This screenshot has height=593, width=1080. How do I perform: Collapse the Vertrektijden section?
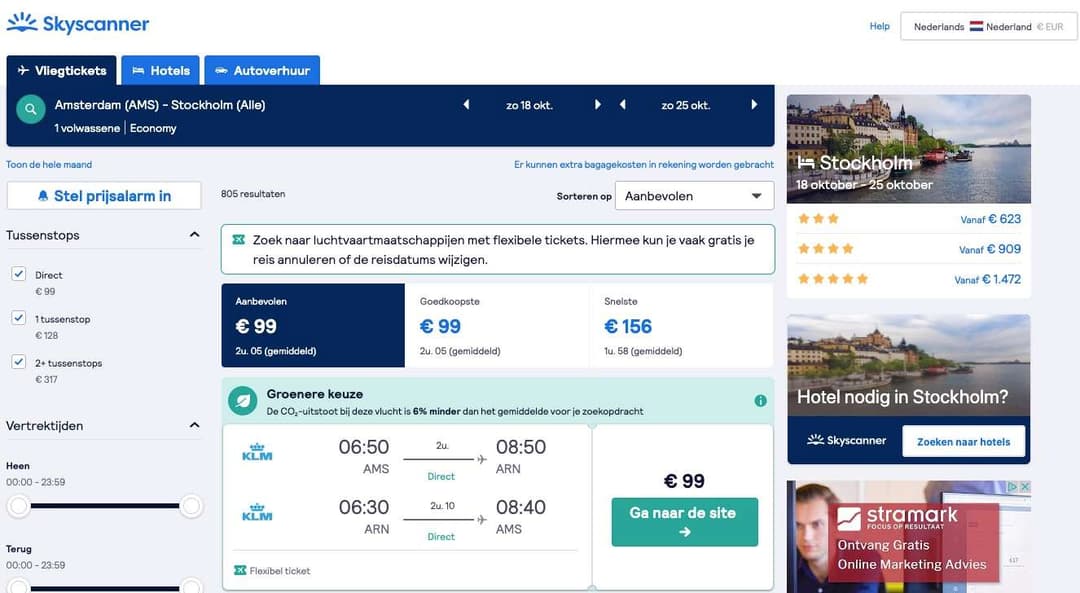pos(194,425)
